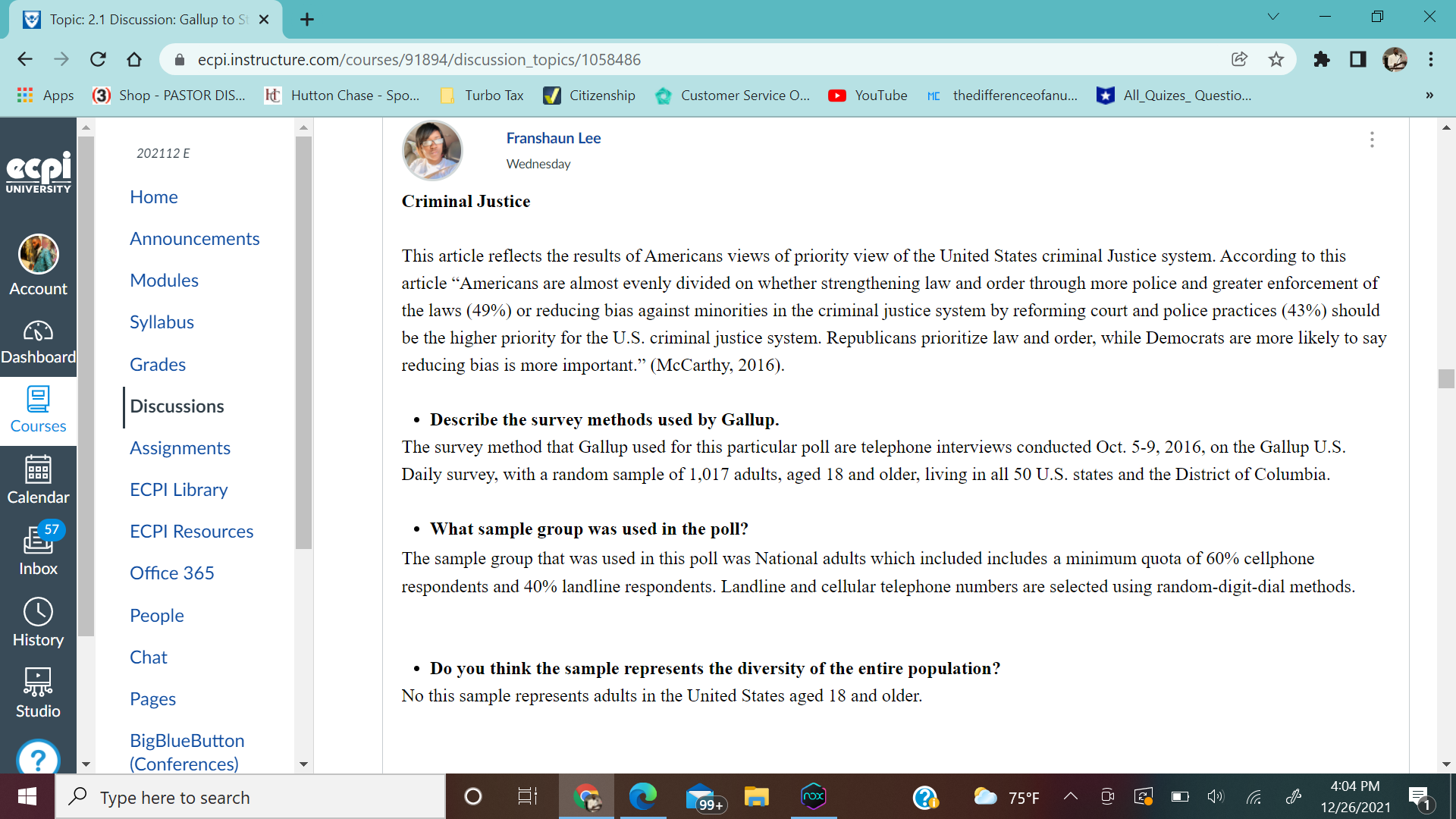Select Assignments in course navigation
Viewport: 1456px width, 819px height.
(180, 447)
